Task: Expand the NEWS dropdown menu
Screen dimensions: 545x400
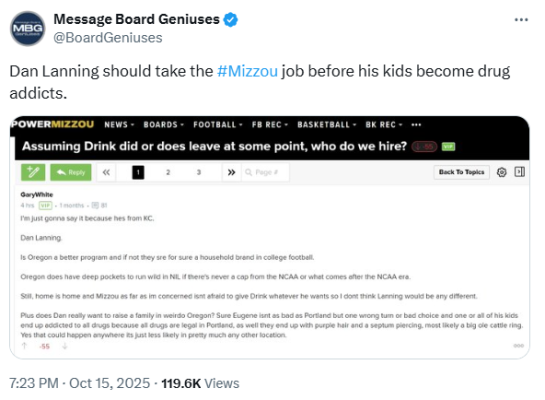Action: [119, 125]
